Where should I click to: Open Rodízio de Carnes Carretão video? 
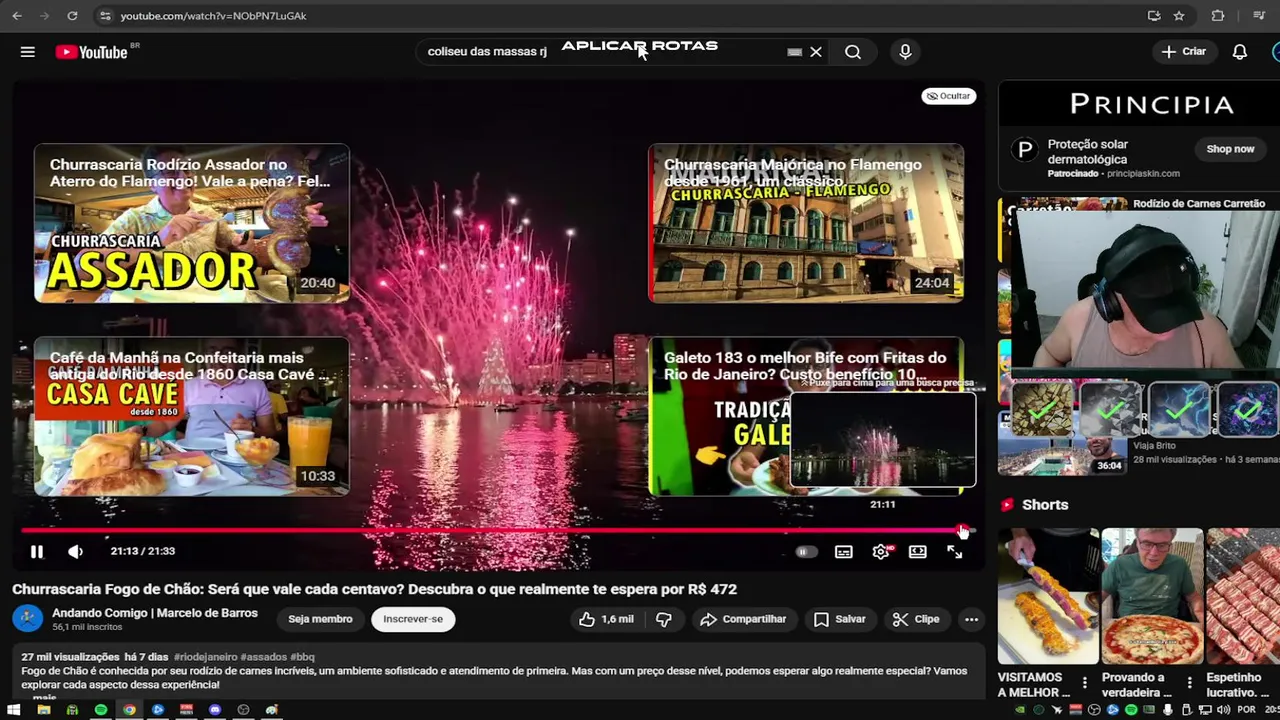point(1199,204)
